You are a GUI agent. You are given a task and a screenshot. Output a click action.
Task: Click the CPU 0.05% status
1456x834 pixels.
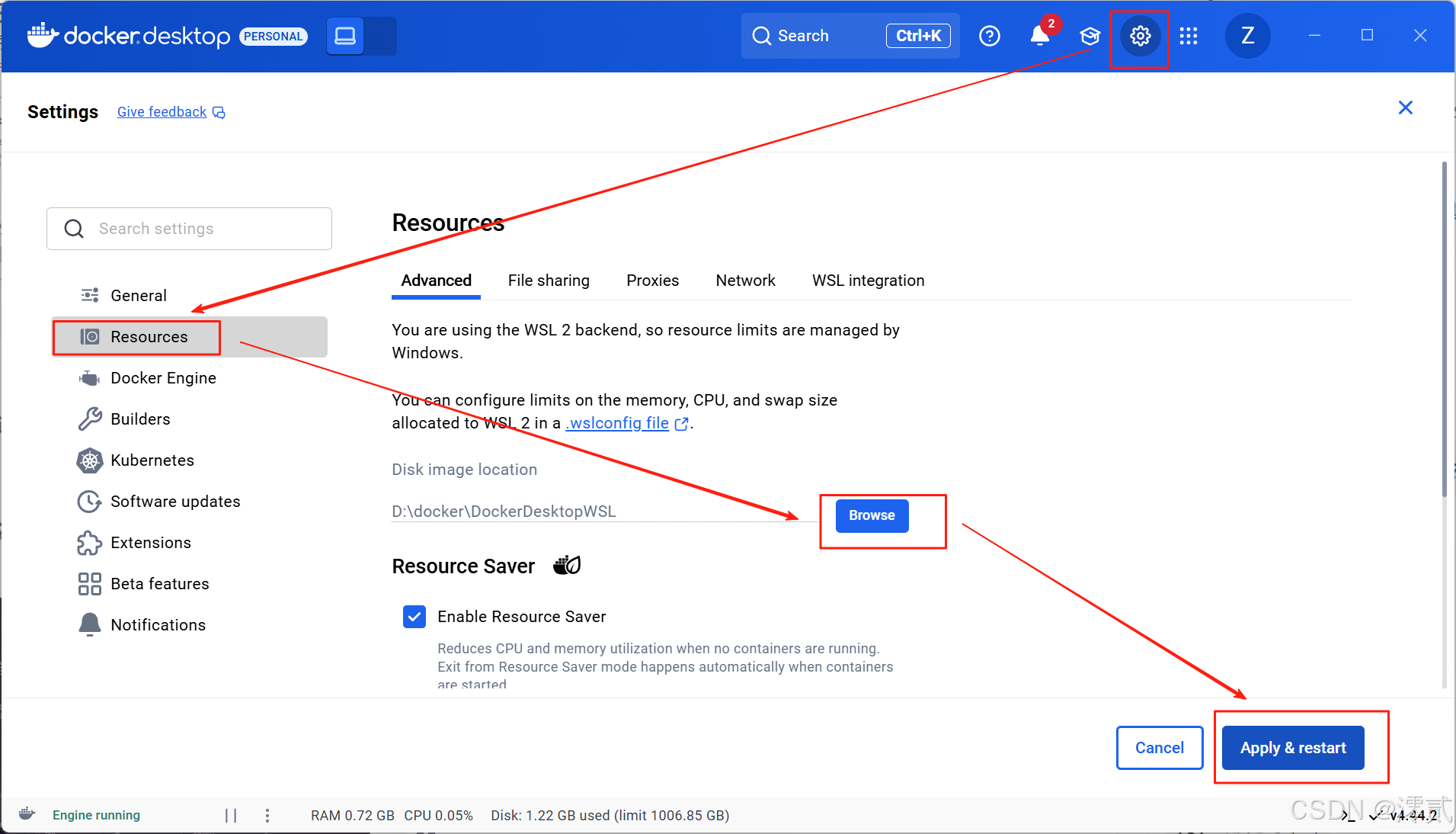point(439,815)
